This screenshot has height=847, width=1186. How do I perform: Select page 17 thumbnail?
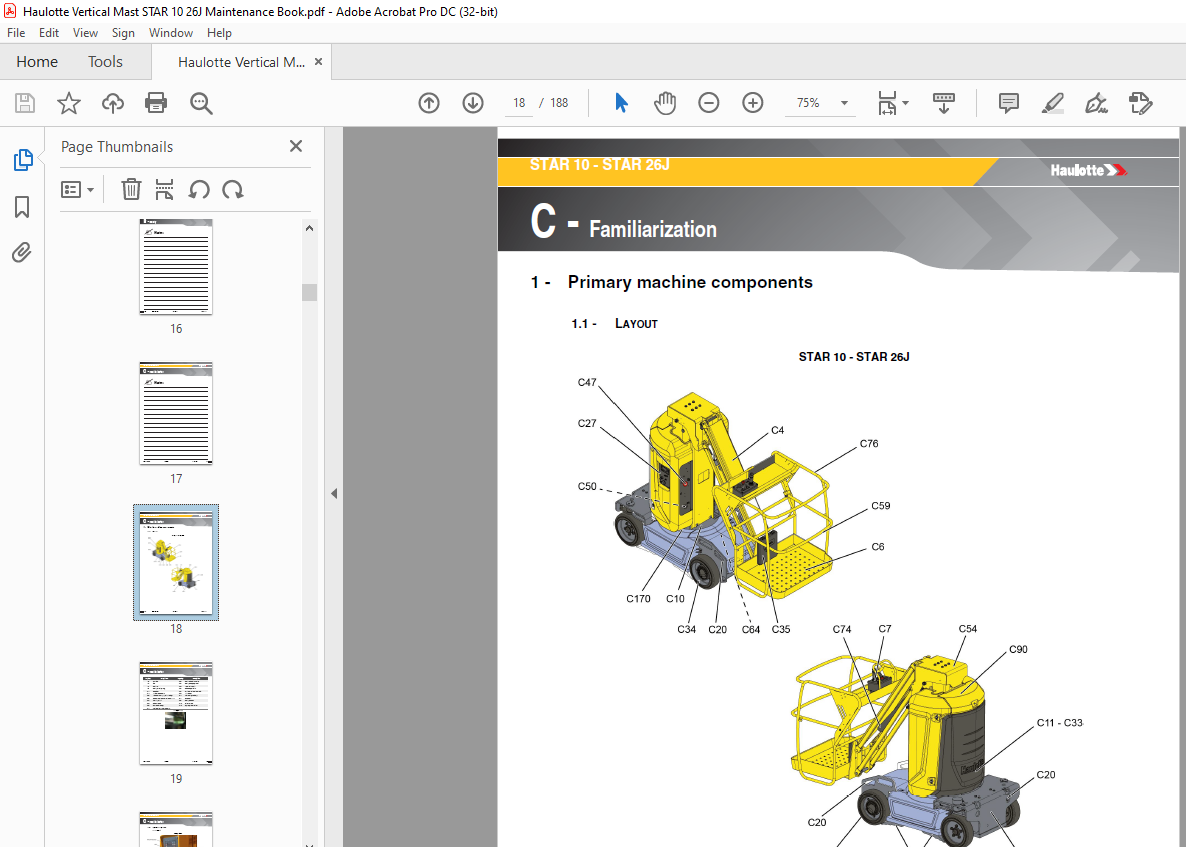(x=175, y=413)
